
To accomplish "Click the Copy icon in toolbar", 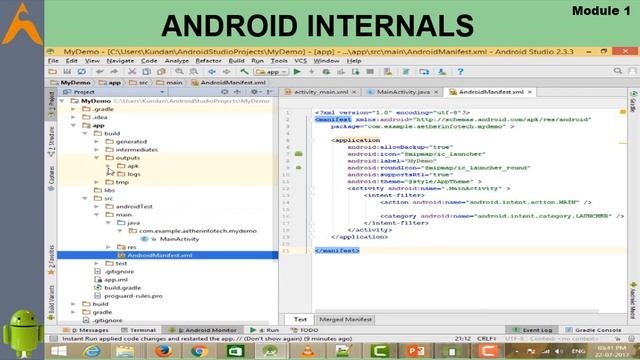I will click(x=146, y=72).
